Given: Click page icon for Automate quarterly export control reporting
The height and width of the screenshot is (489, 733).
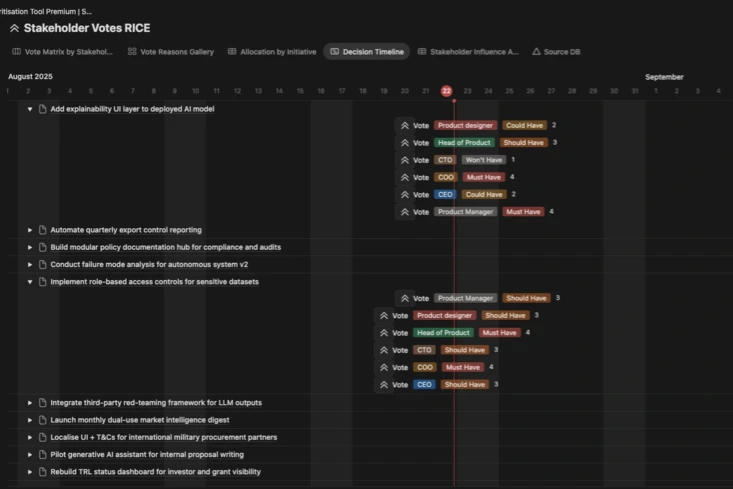Looking at the screenshot, I should [43, 230].
